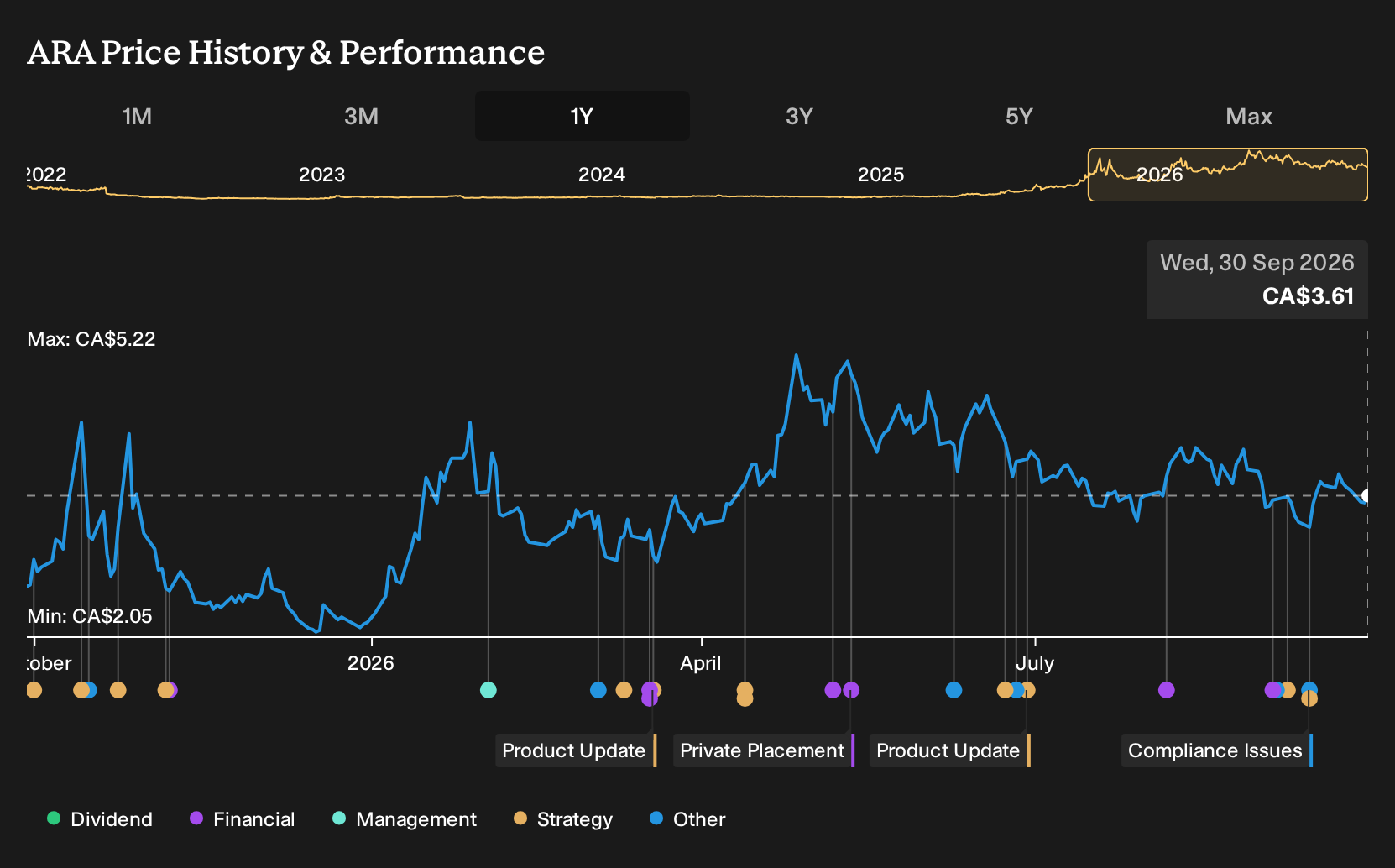Switch to the 1M time range
The width and height of the screenshot is (1395, 868).
coord(137,116)
